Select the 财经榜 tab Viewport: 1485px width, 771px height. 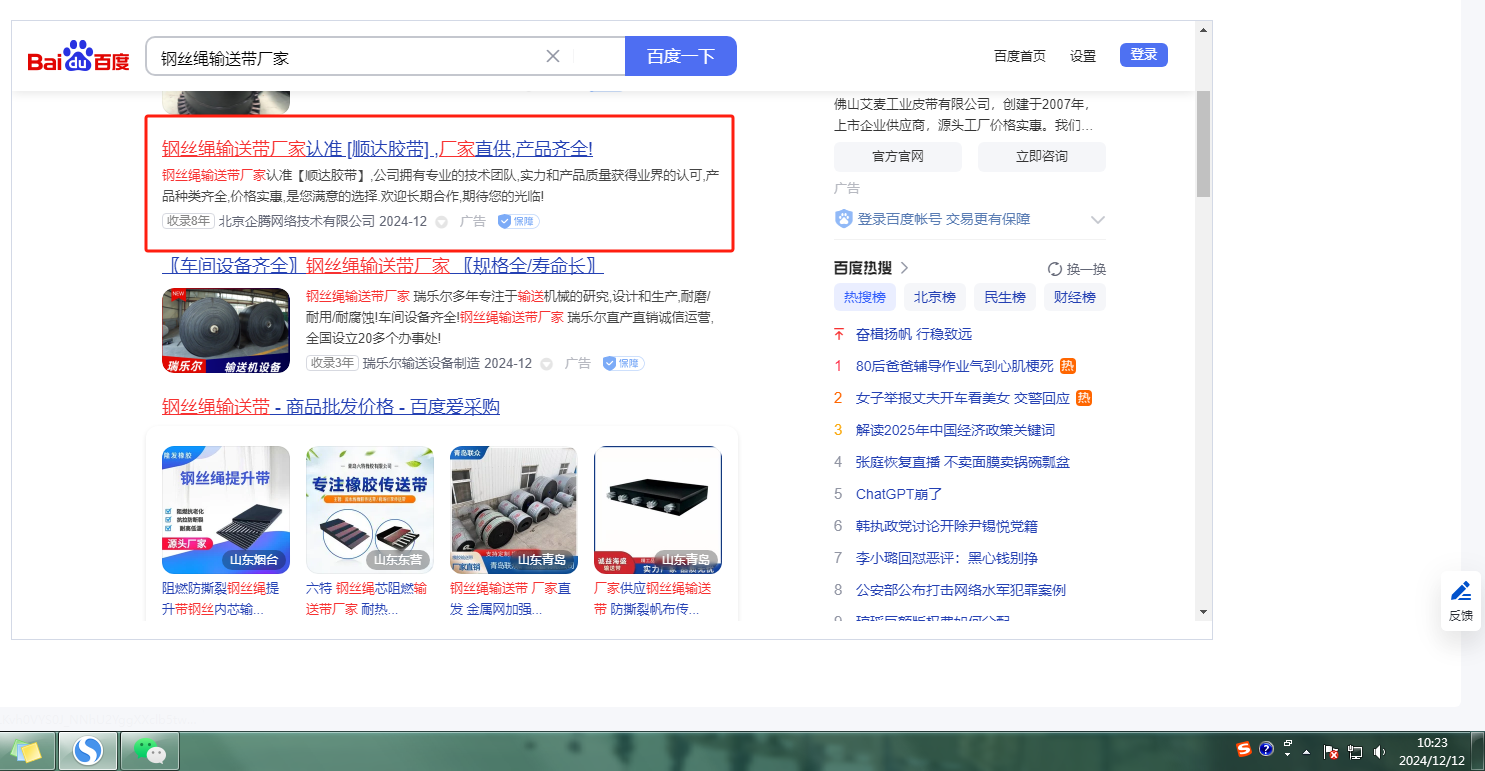pos(1075,297)
